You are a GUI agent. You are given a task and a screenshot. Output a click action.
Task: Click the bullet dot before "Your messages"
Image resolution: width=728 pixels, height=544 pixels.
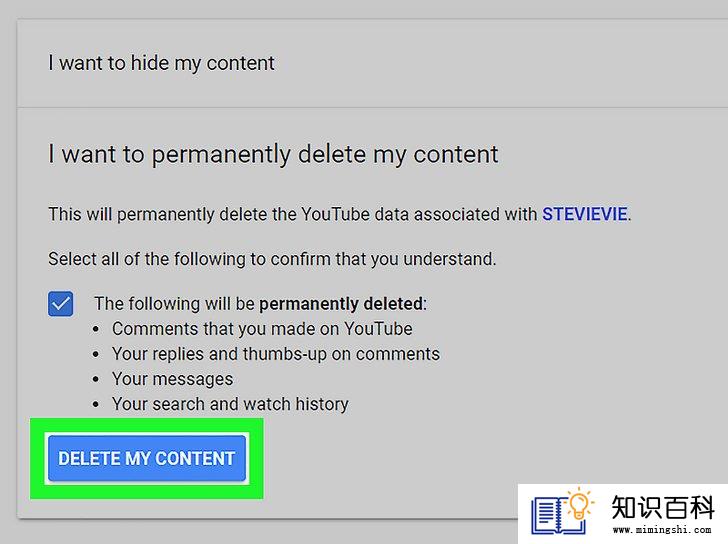pos(96,379)
